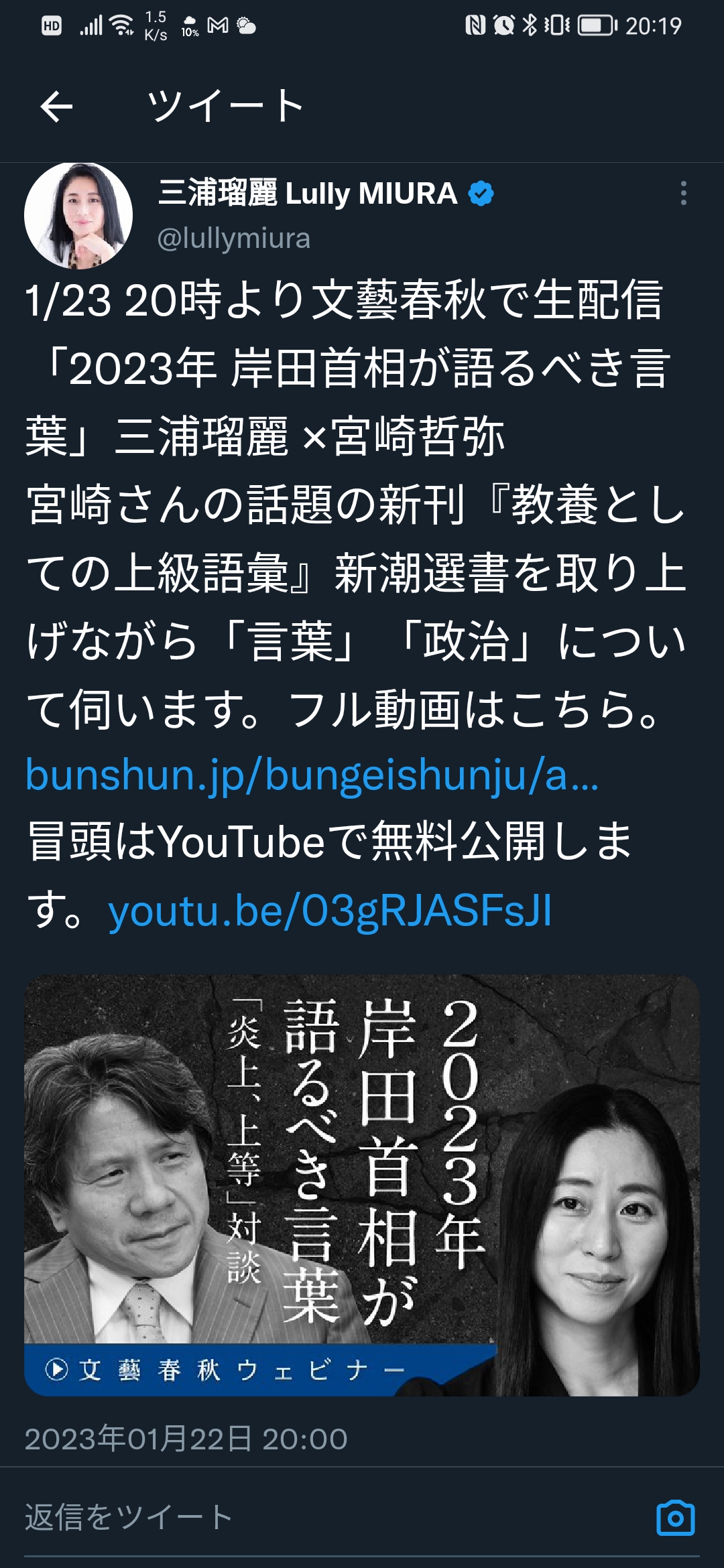This screenshot has height=1568, width=724.
Task: Click the 三浦瑠麗 Lully MIURA display name
Action: coord(308,194)
